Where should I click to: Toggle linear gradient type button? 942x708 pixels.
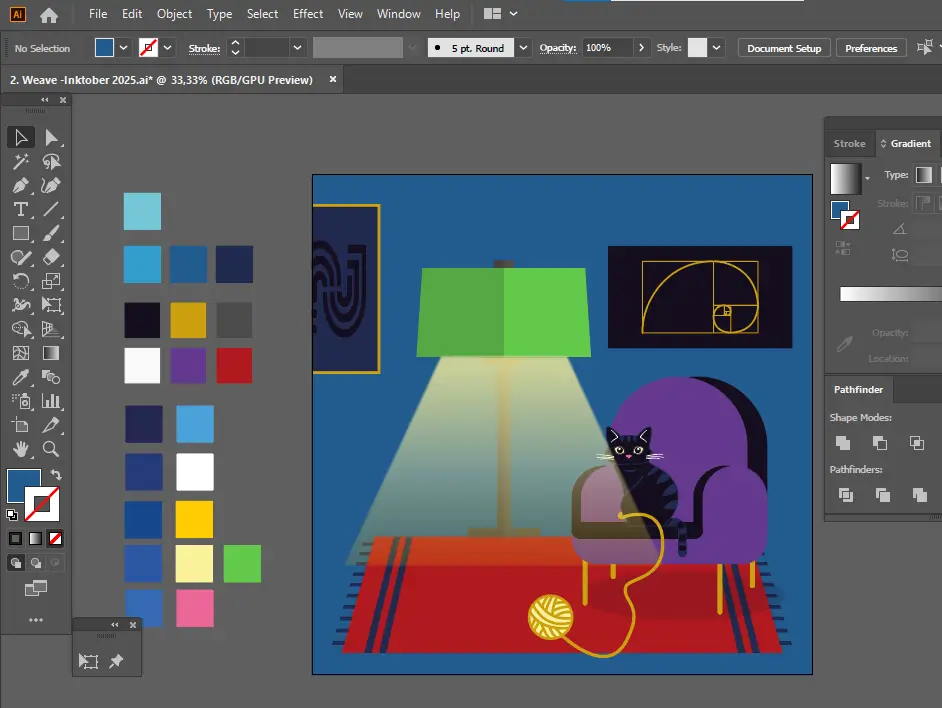click(924, 175)
